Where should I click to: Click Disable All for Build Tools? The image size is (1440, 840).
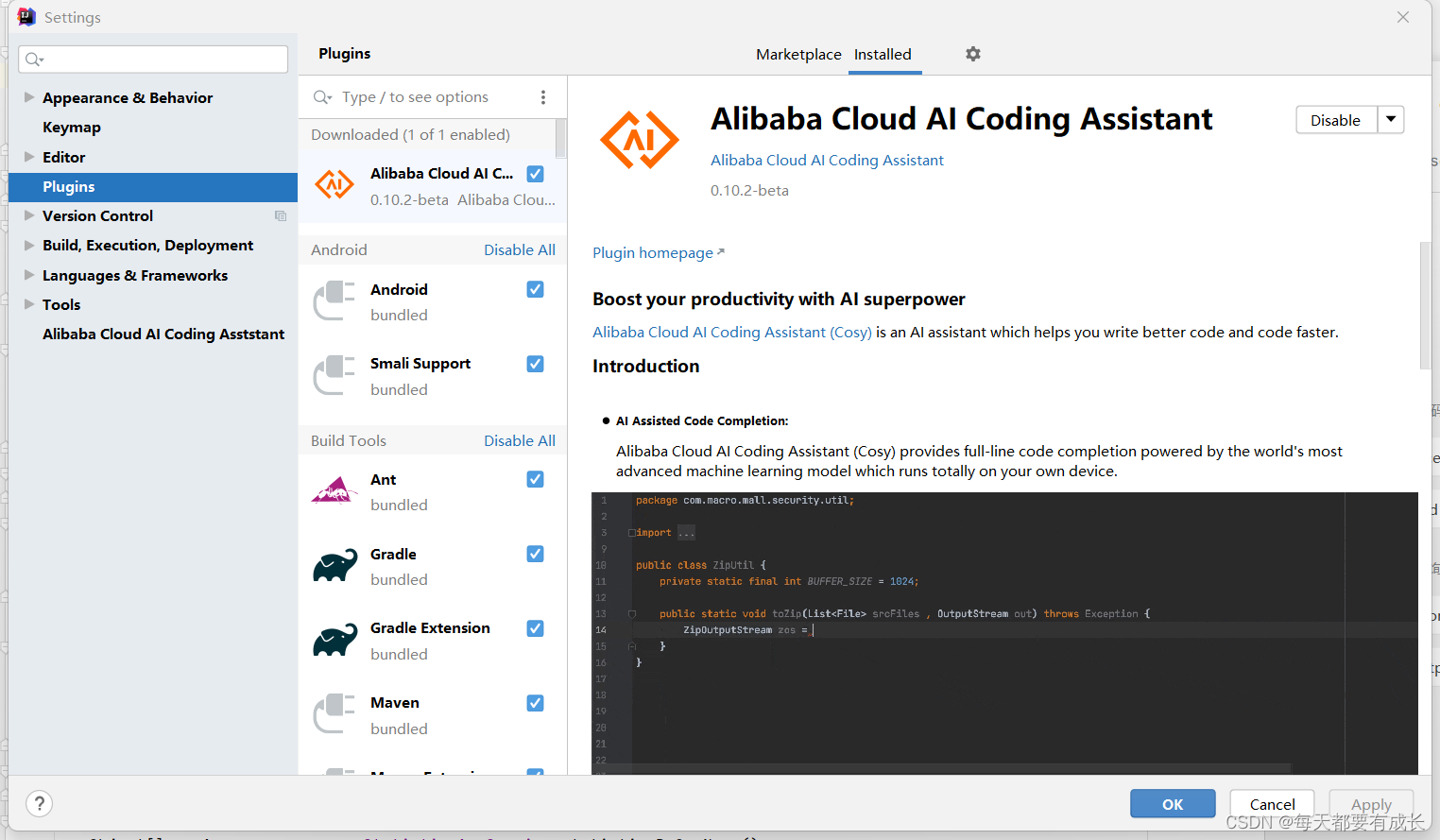520,439
